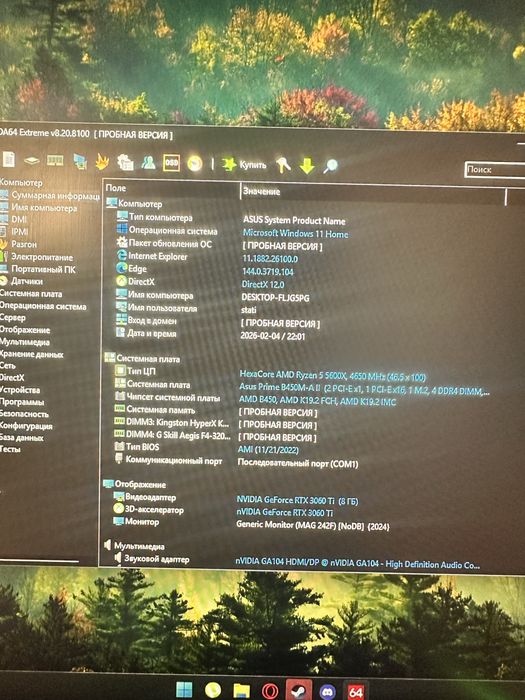
Task: Open Системная плата category in sidebar
Action: click(x=31, y=294)
